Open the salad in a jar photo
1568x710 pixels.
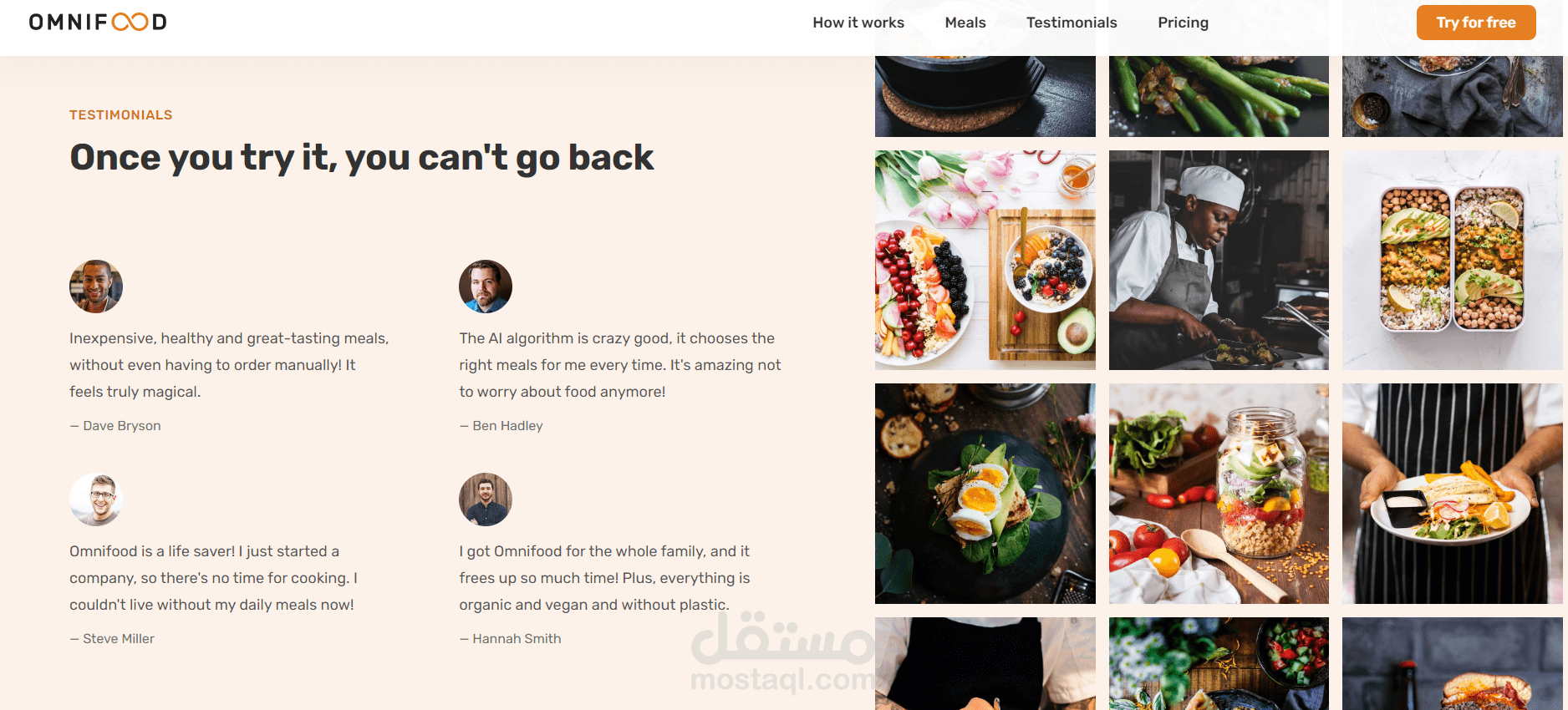(1219, 494)
